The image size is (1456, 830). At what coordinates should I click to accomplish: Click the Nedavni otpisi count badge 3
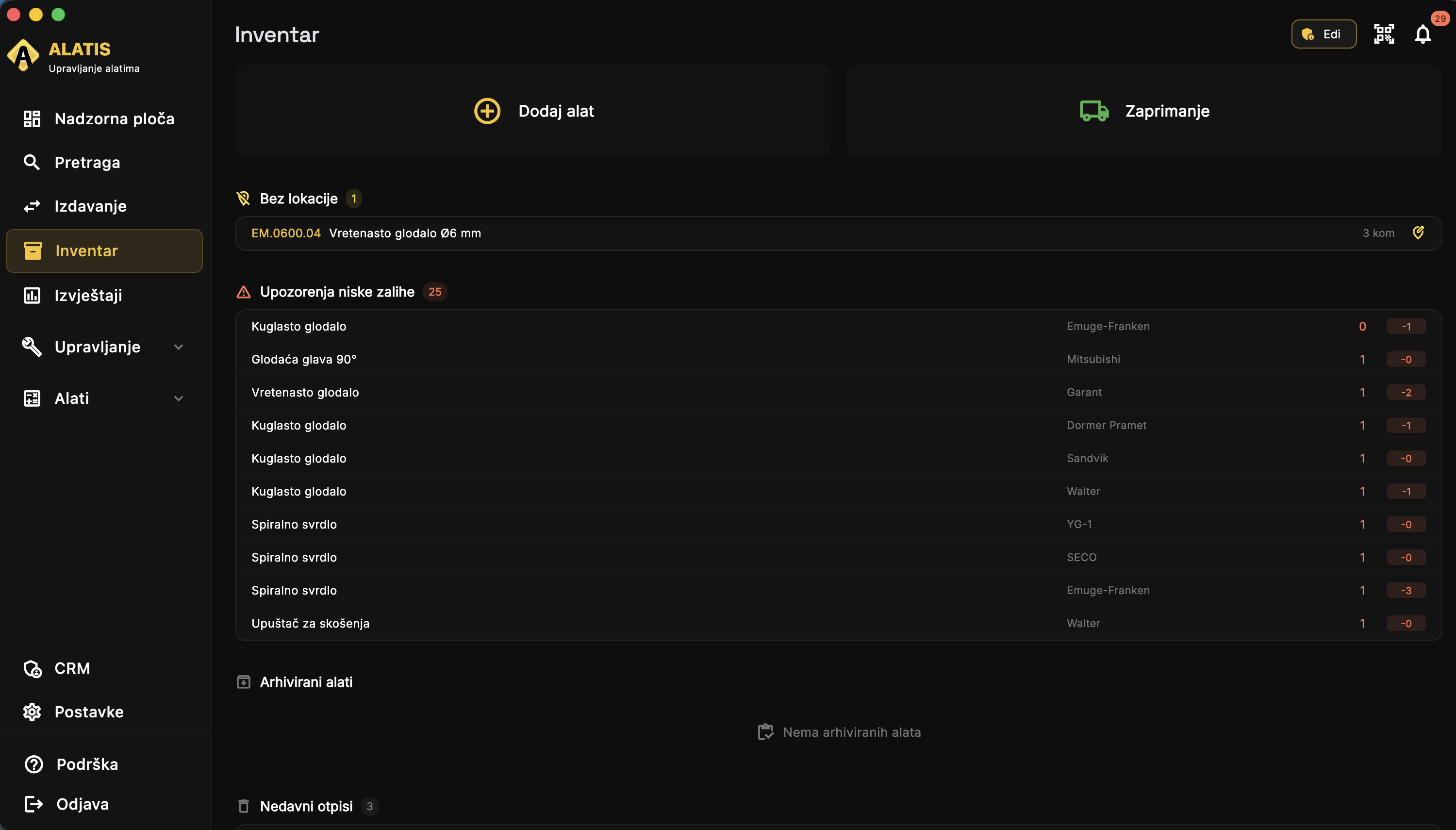[370, 806]
